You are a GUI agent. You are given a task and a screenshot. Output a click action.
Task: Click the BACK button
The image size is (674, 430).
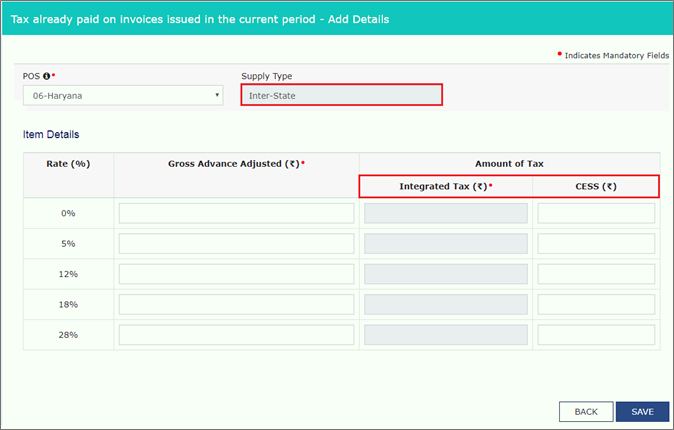[586, 412]
